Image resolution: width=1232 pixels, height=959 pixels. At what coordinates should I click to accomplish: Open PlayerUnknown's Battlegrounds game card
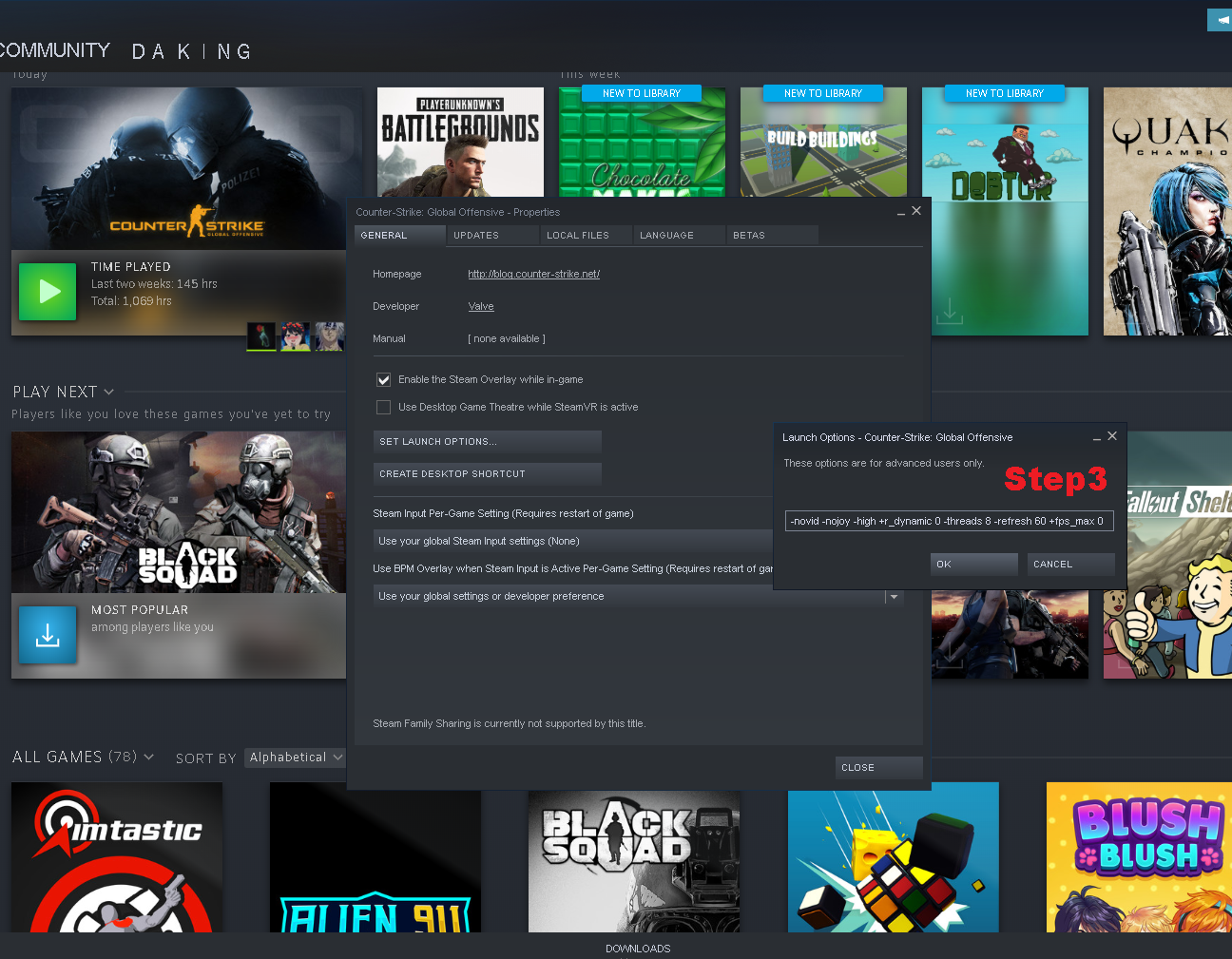coord(460,143)
